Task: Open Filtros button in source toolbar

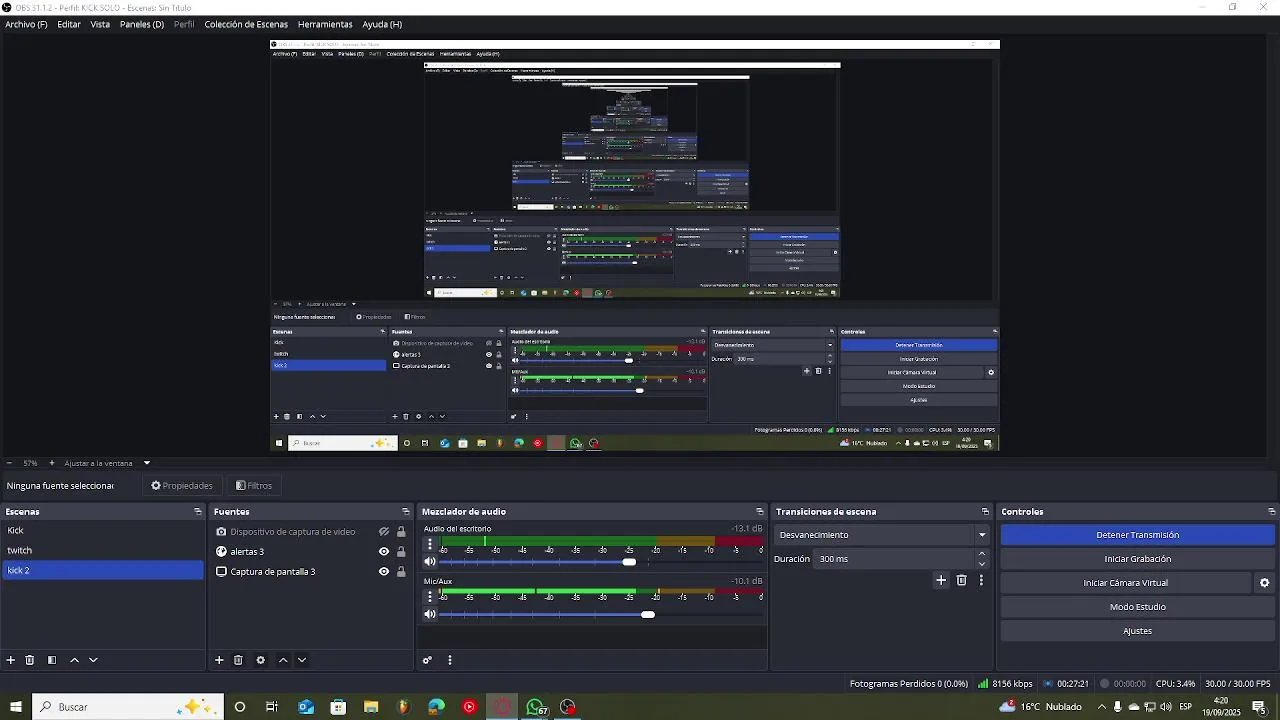Action: 254,486
